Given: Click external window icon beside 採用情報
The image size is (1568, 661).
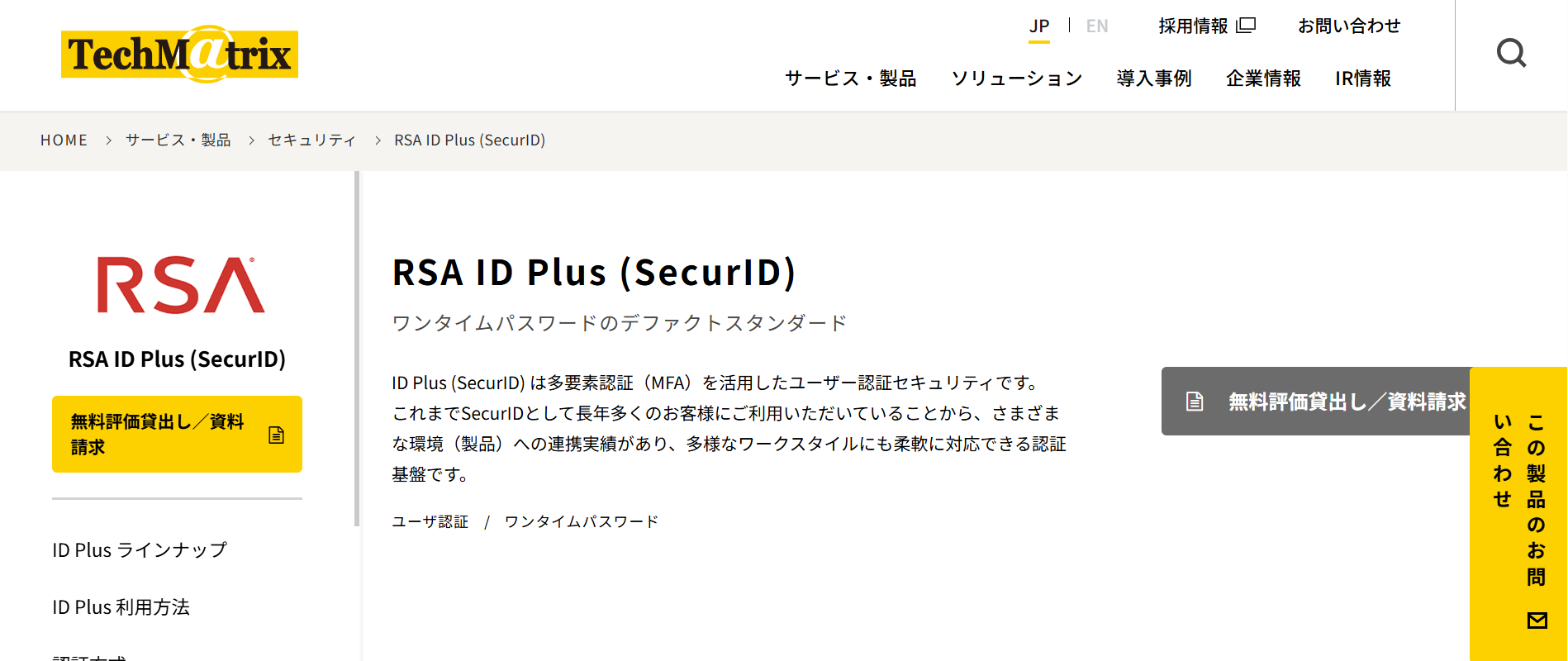Looking at the screenshot, I should click(x=1246, y=26).
